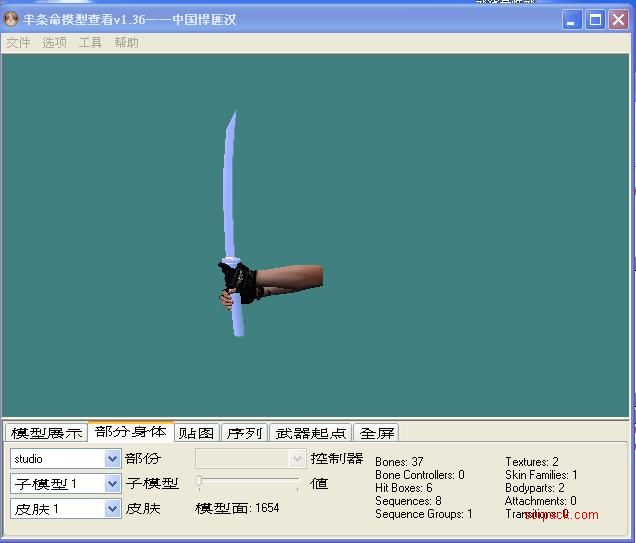
Task: Expand the studio body part dropdown
Action: pos(112,459)
